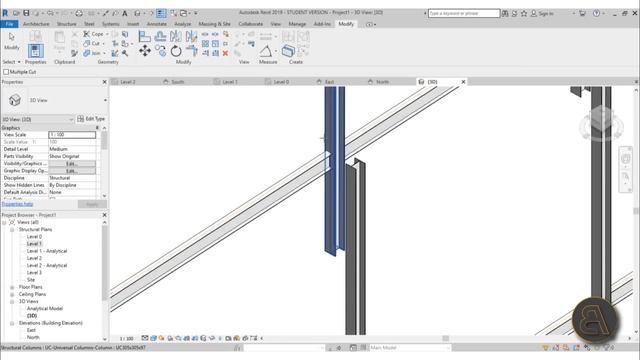The image size is (640, 360).
Task: Choose Mirror - Draw Axis tool
Action: click(191, 36)
